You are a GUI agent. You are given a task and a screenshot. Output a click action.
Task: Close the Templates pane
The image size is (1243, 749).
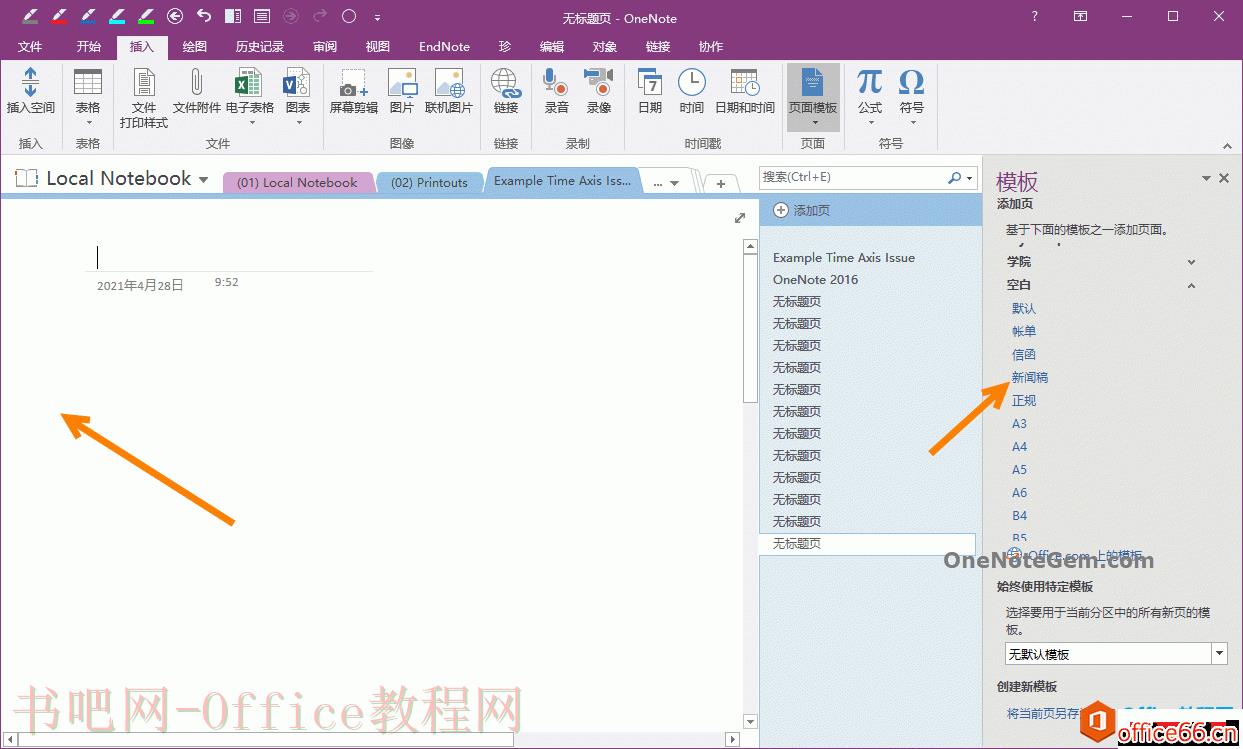click(x=1224, y=178)
